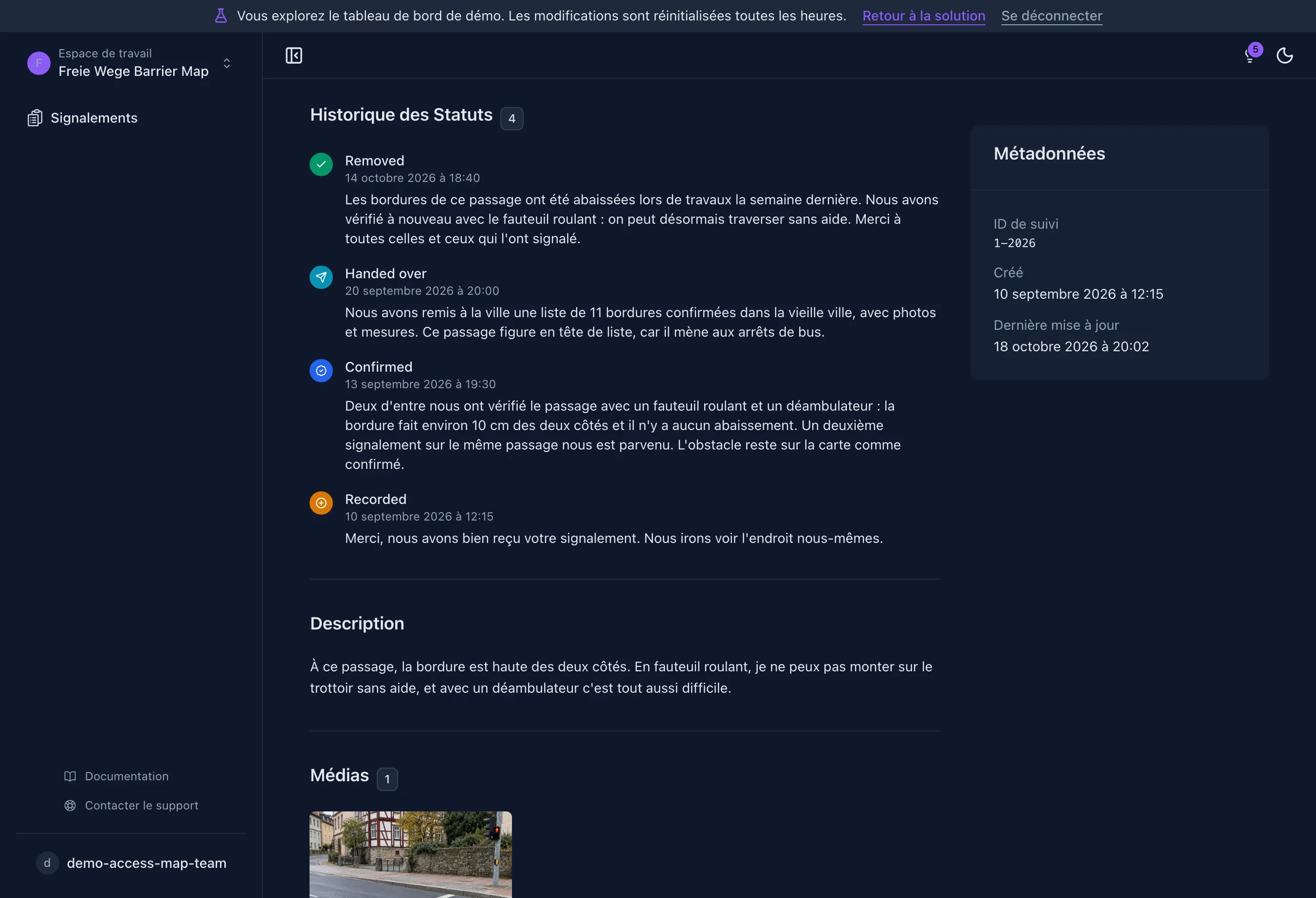Click the Médias count badge
This screenshot has height=898, width=1316.
coord(387,779)
